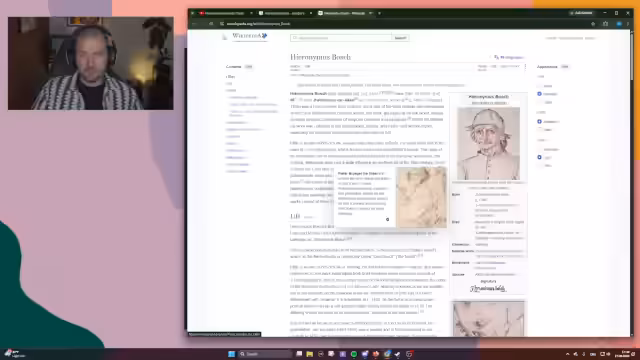The width and height of the screenshot is (640, 360).
Task: Open the browser tab search chevron
Action: click(192, 13)
